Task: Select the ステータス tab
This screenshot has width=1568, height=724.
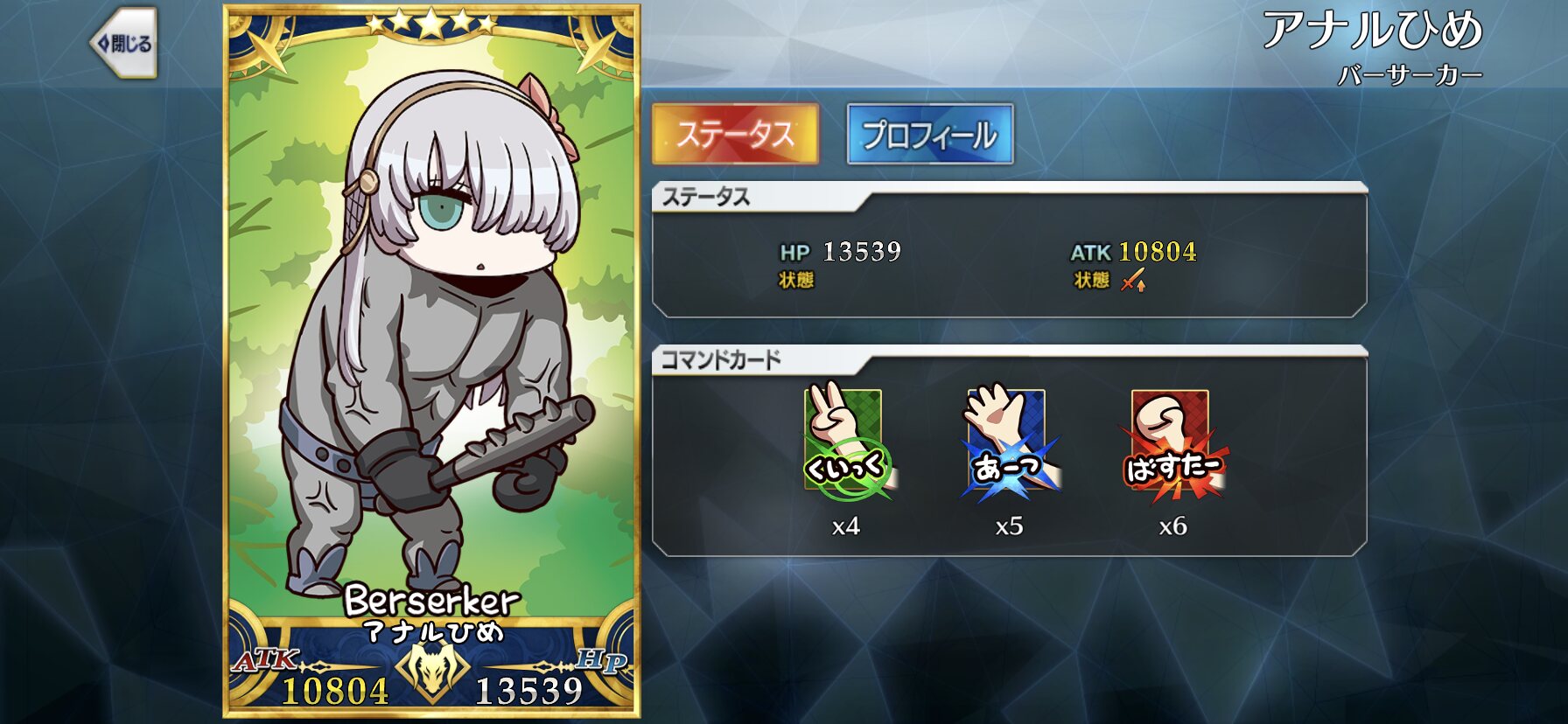Action: click(x=736, y=134)
